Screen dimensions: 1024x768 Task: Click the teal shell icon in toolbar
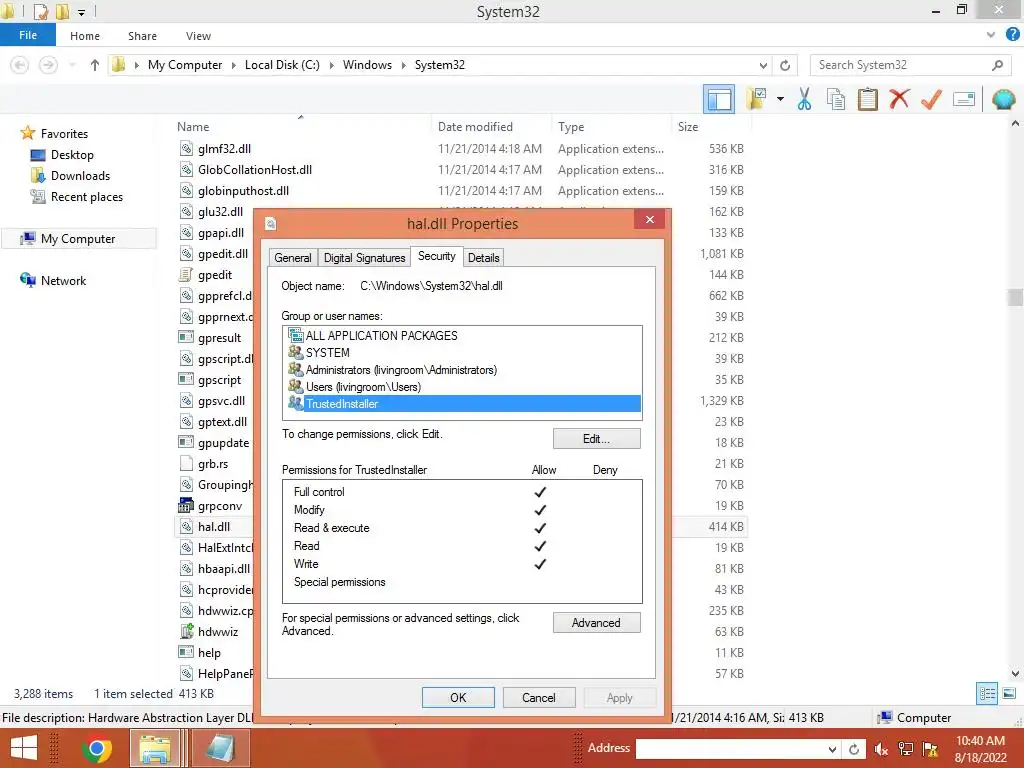point(1004,99)
